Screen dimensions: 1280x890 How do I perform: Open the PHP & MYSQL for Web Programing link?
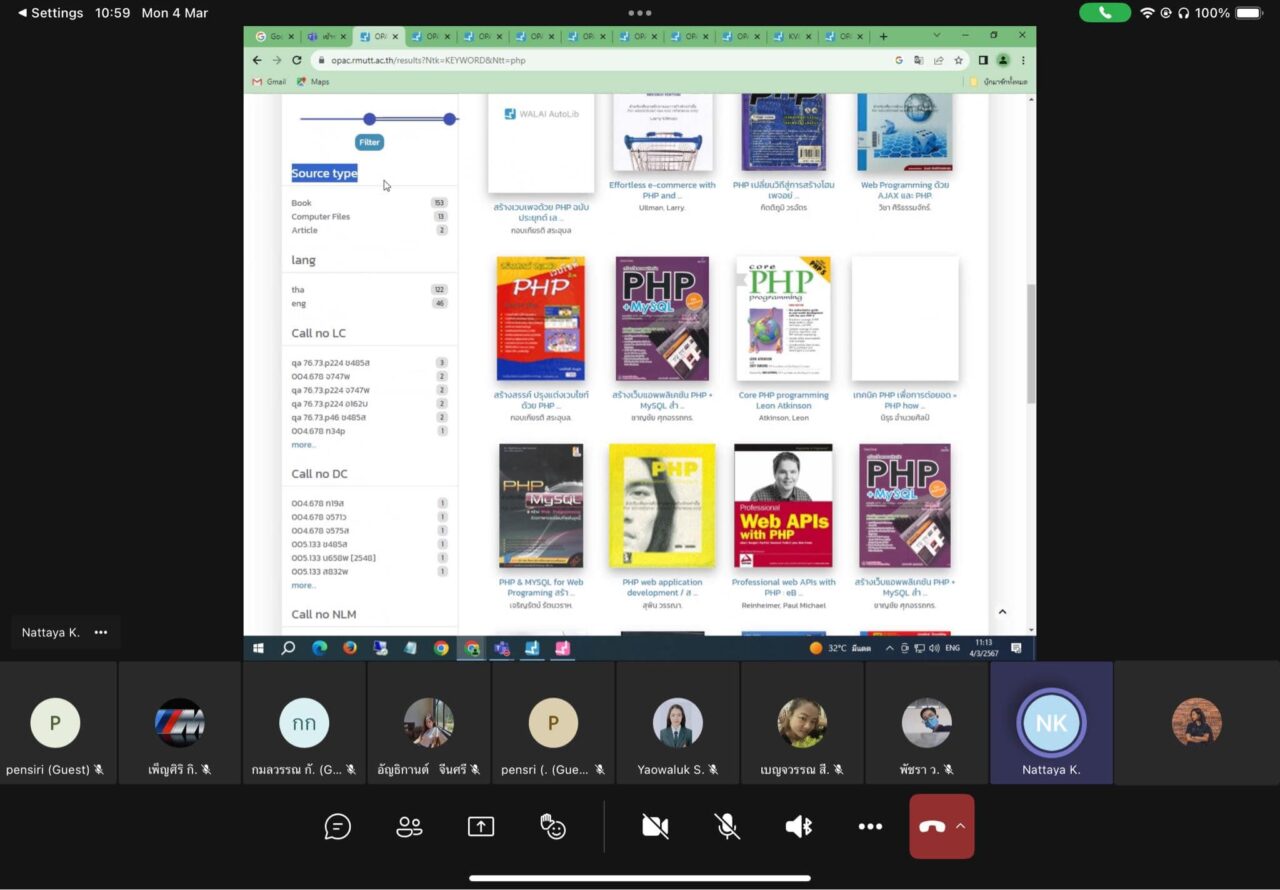click(x=541, y=587)
